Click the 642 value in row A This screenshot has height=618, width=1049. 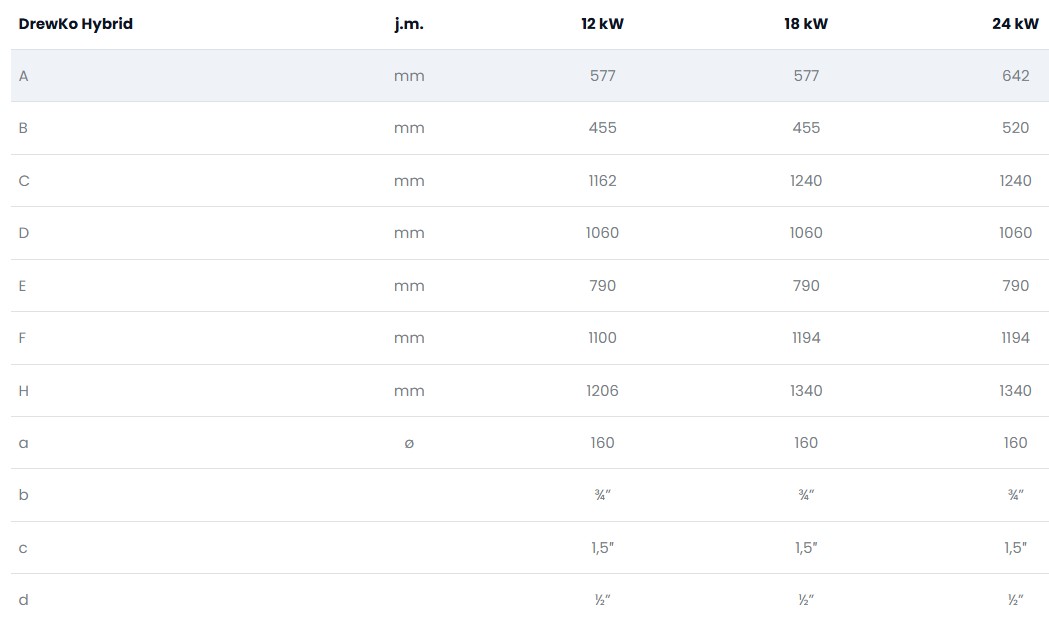1015,76
